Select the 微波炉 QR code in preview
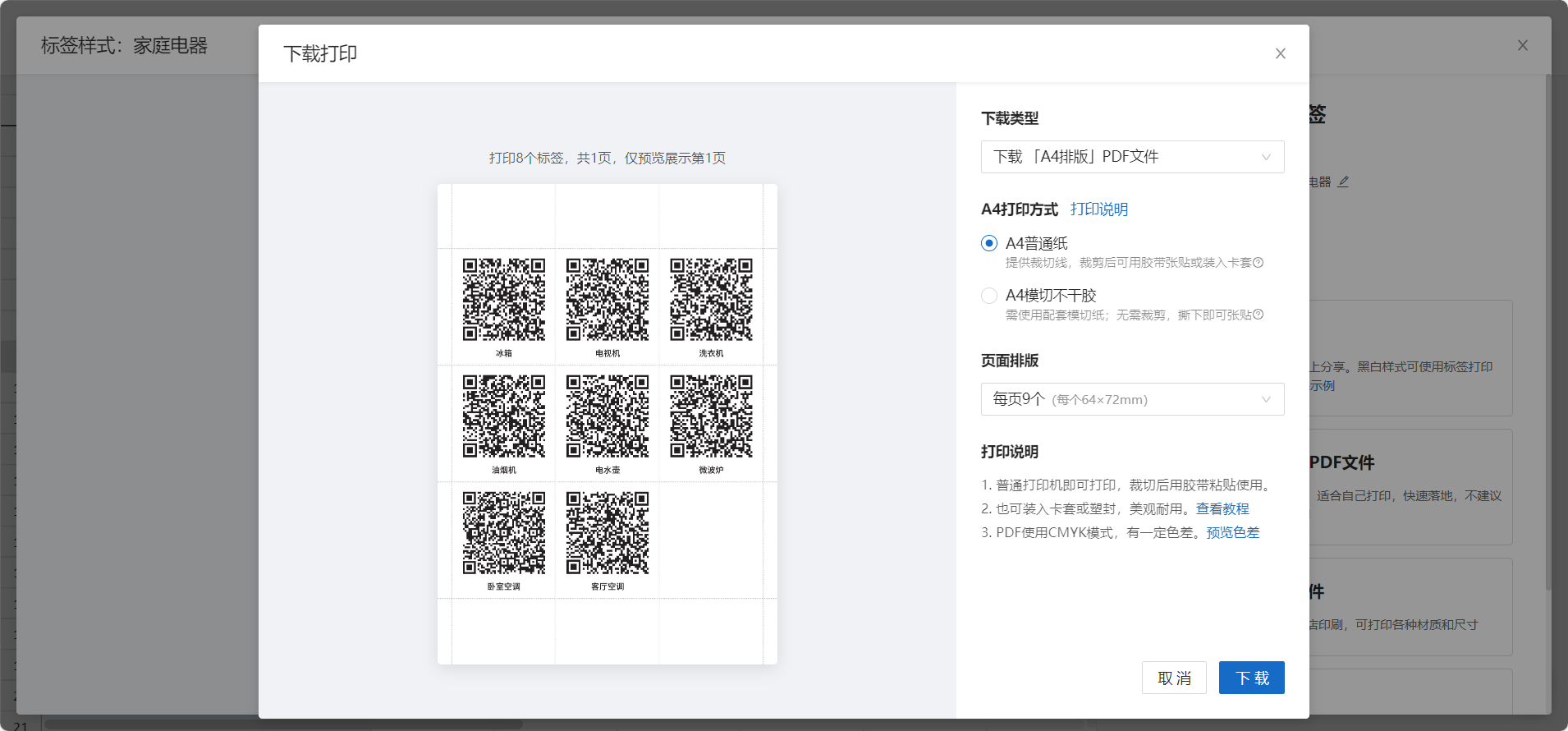1568x731 pixels. [x=711, y=416]
